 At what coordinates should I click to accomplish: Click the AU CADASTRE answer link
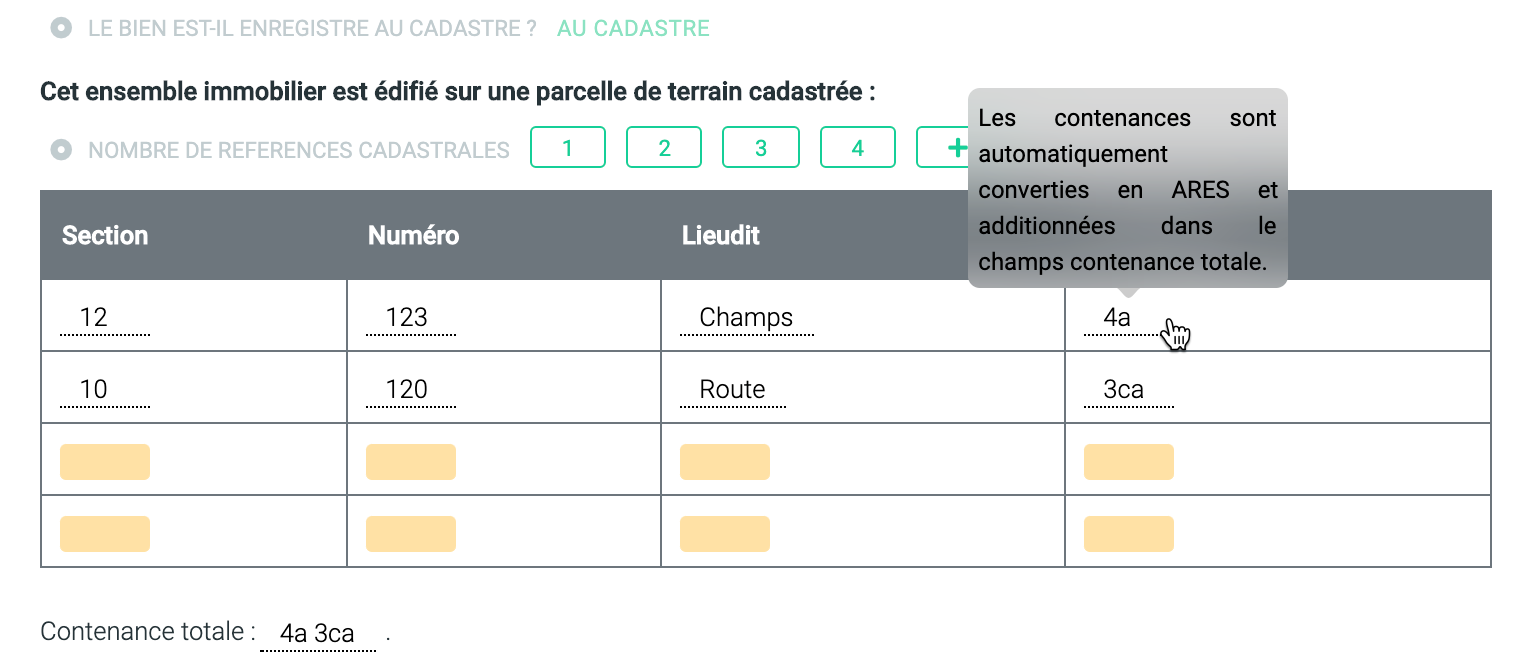pos(633,28)
